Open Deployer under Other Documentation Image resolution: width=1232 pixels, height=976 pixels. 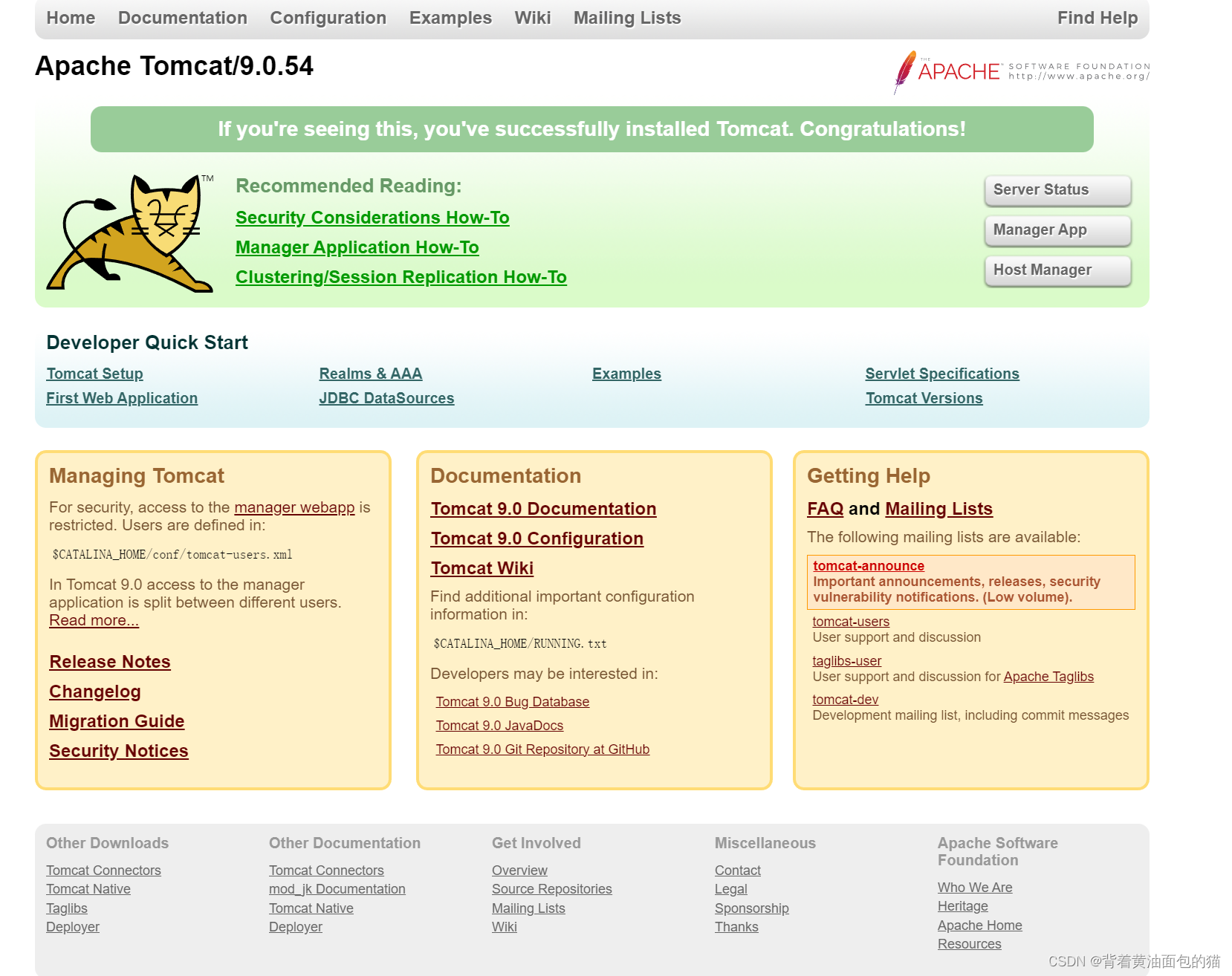pyautogui.click(x=296, y=927)
